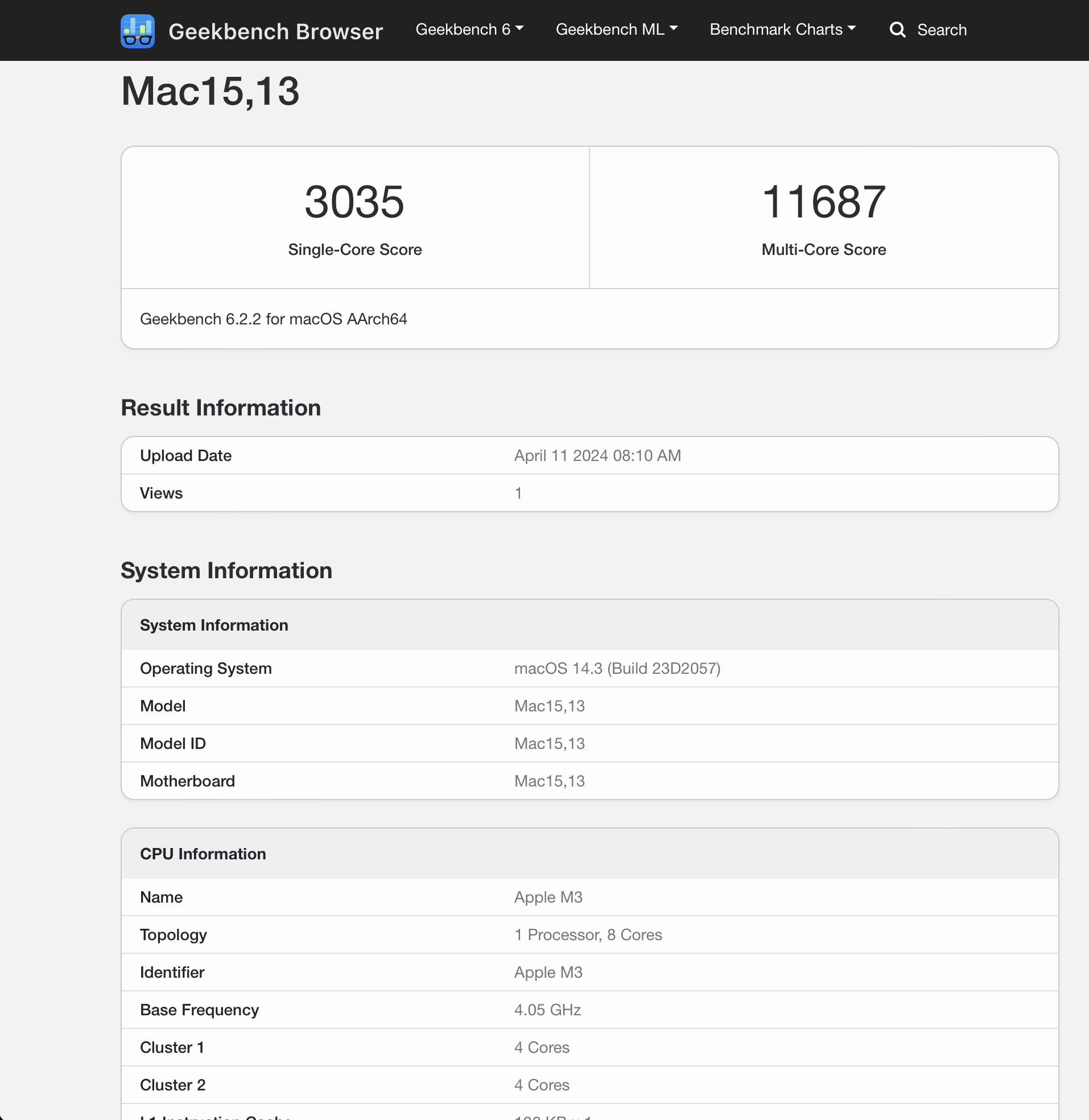Click the search magnifier icon

(897, 30)
